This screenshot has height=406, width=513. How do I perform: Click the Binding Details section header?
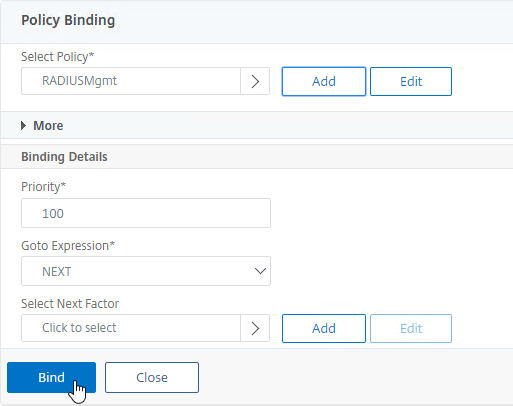tap(64, 157)
